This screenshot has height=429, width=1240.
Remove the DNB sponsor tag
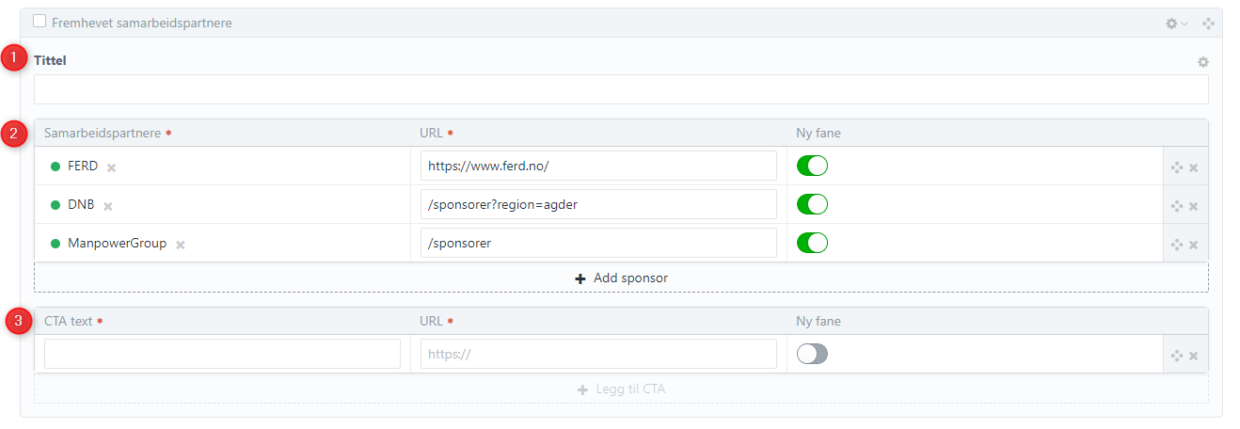[x=108, y=206]
